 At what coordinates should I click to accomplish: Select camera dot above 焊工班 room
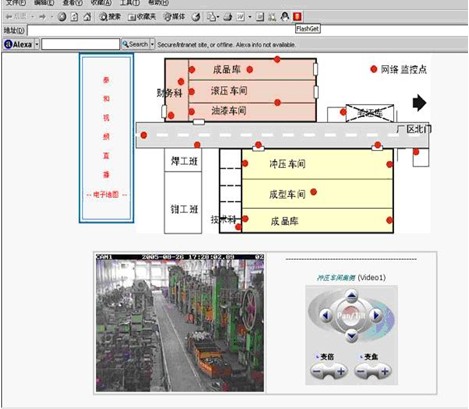click(x=197, y=145)
